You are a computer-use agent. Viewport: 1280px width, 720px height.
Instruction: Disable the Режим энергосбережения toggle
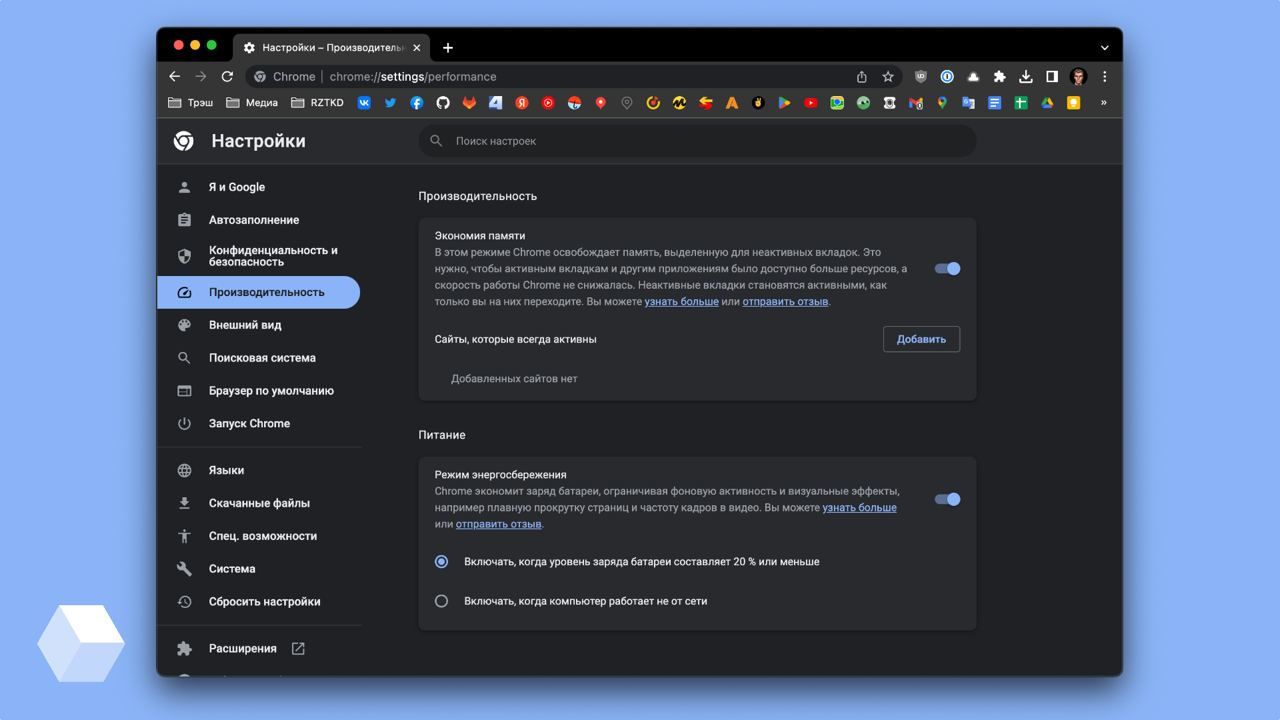(947, 499)
